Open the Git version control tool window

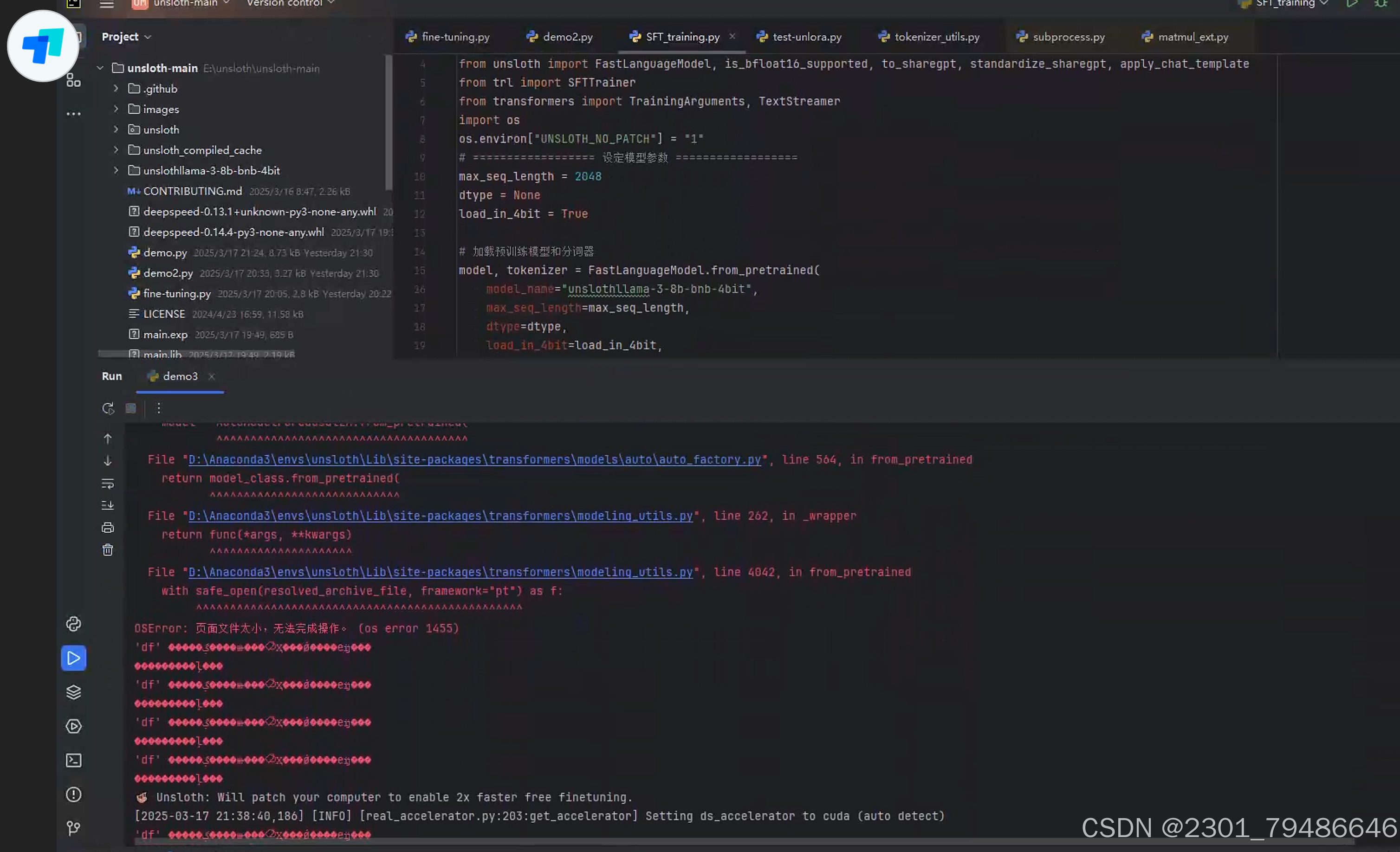coord(74,828)
